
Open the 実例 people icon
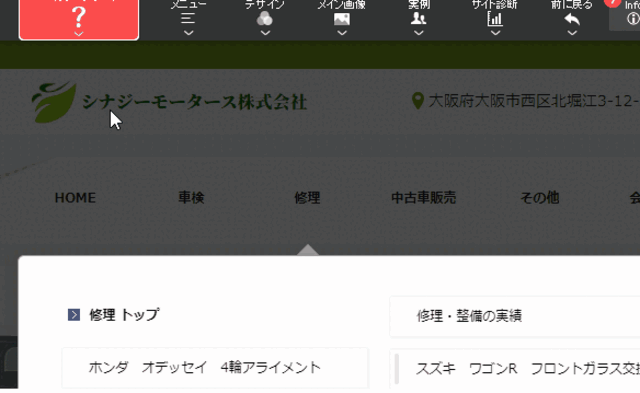tap(418, 18)
